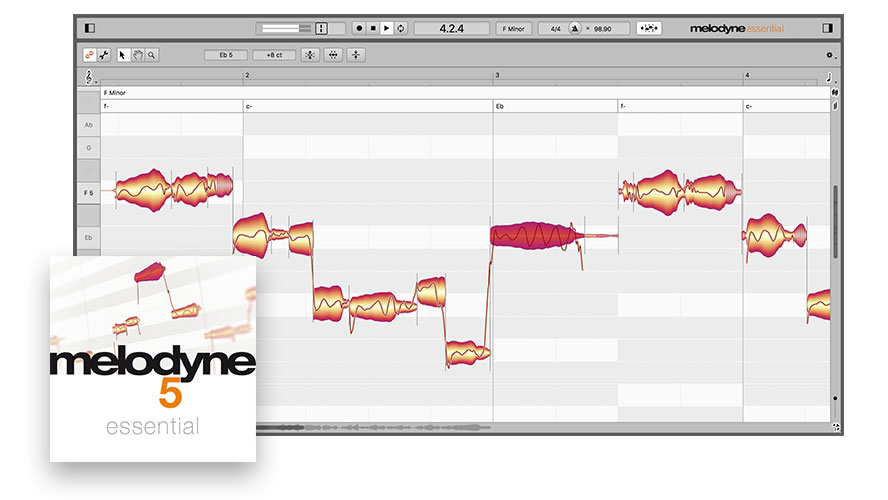Click the first f- chord at bar 1

point(106,106)
